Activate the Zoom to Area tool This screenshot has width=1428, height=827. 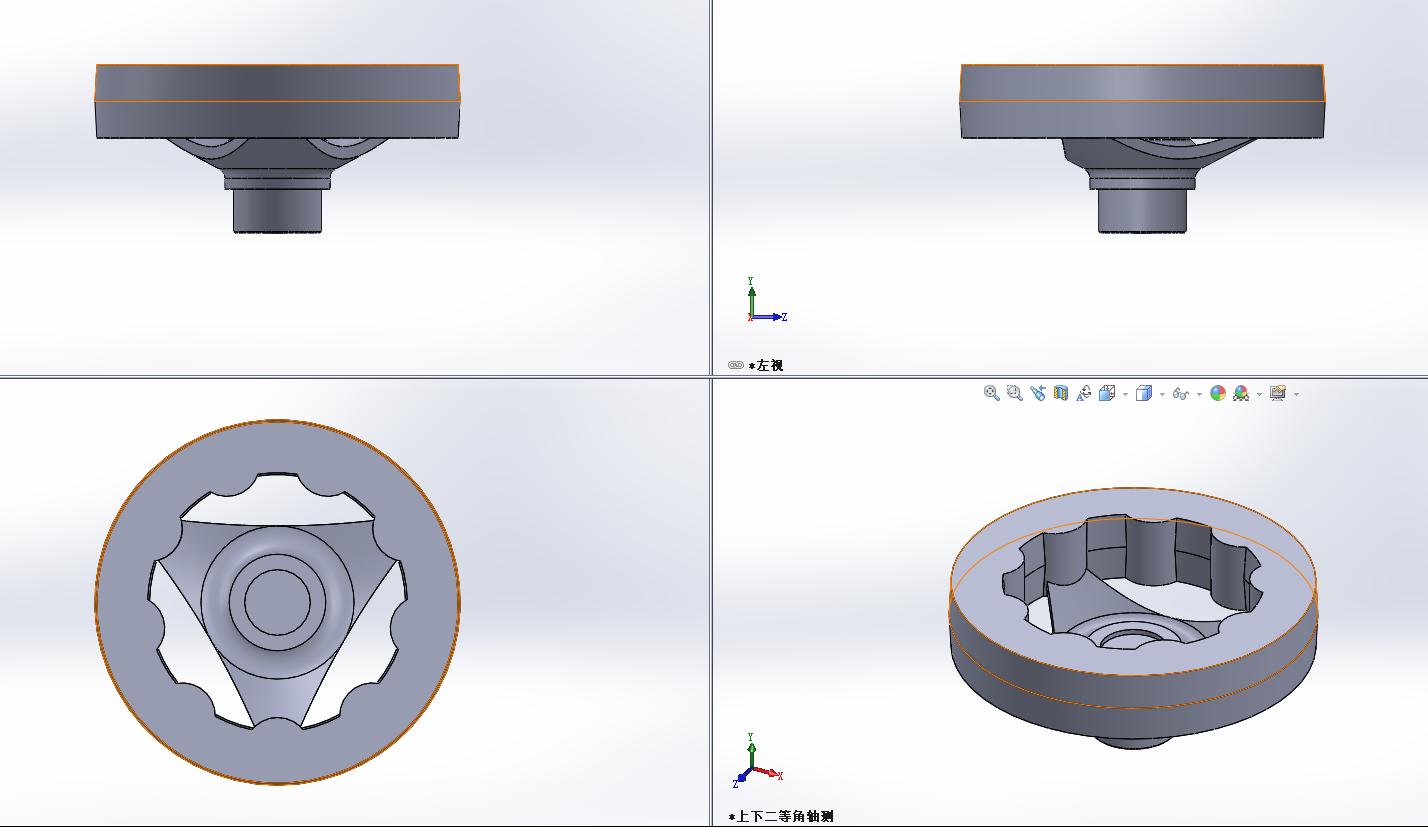[x=1015, y=394]
